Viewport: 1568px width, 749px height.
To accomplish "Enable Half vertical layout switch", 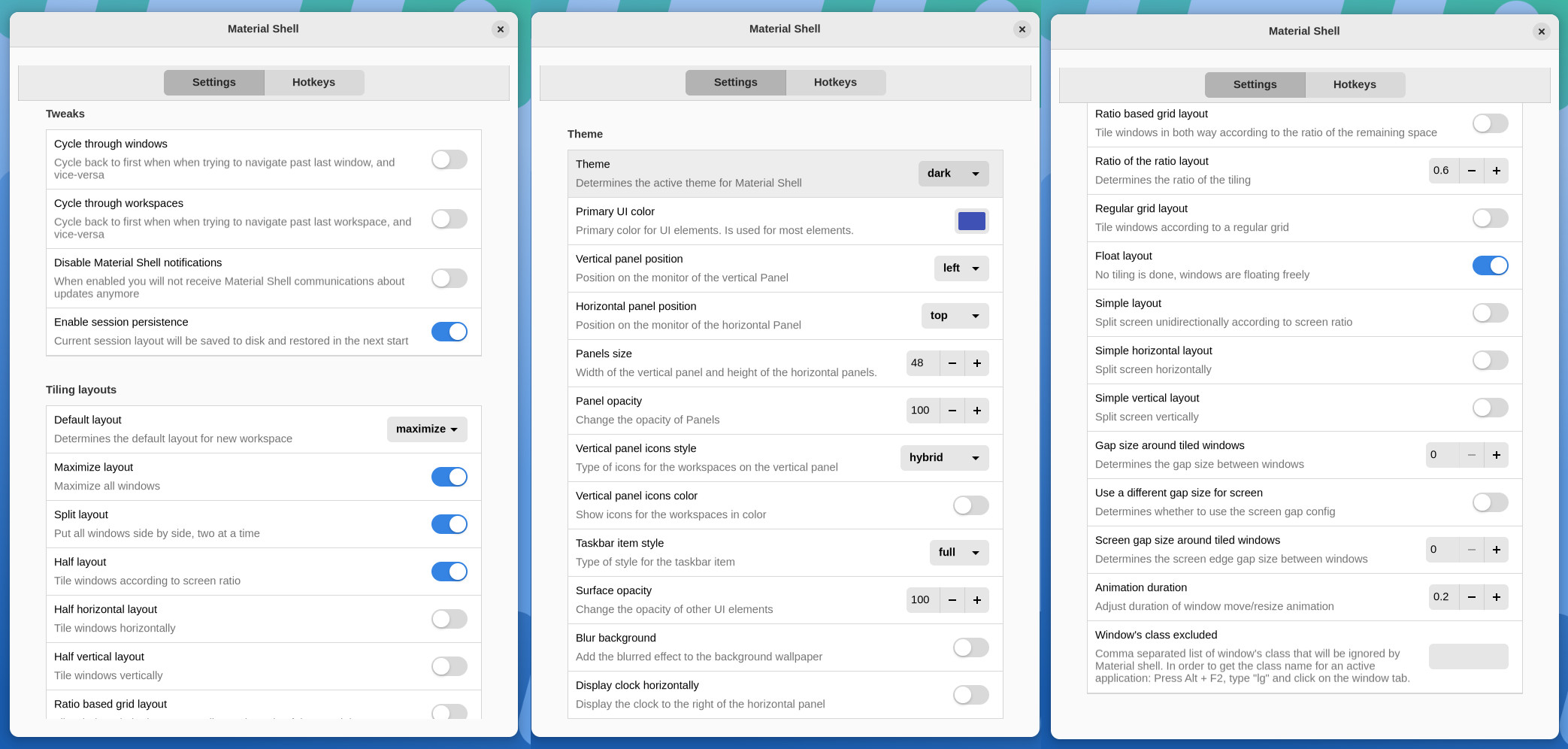I will click(450, 666).
